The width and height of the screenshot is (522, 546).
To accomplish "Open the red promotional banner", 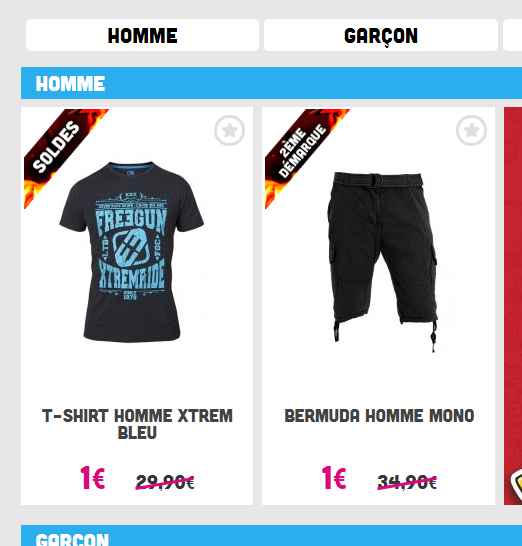I will coord(513,306).
